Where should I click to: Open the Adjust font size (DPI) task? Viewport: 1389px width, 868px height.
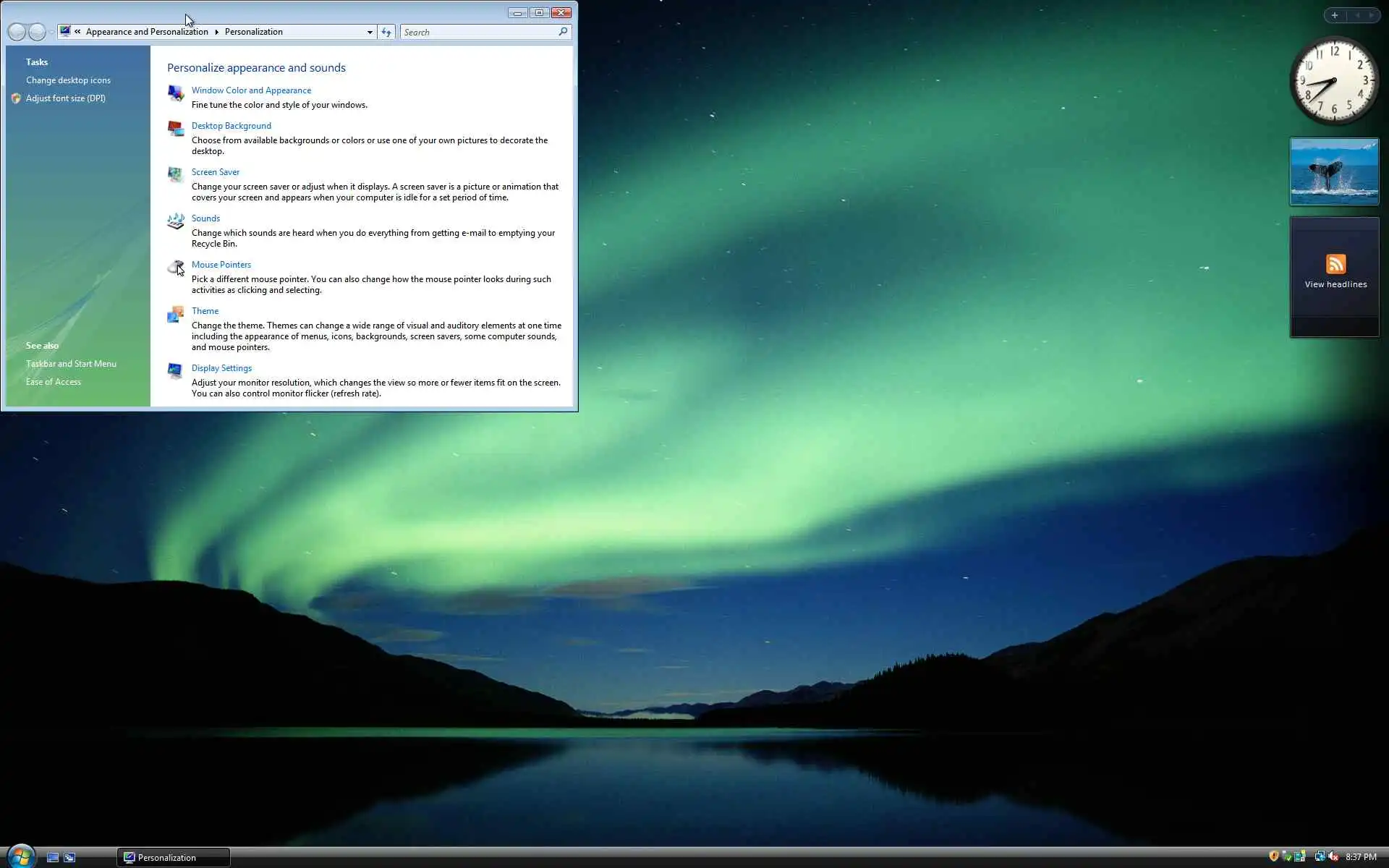66,98
